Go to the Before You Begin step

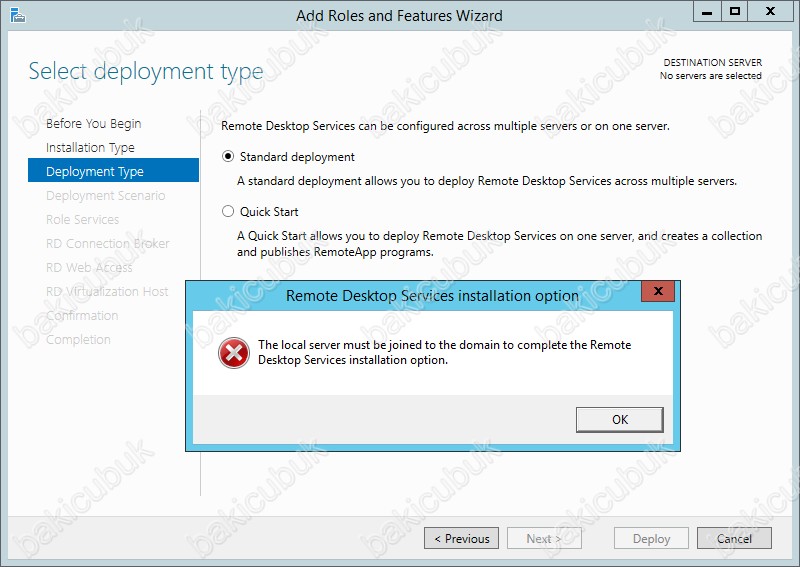tap(94, 124)
